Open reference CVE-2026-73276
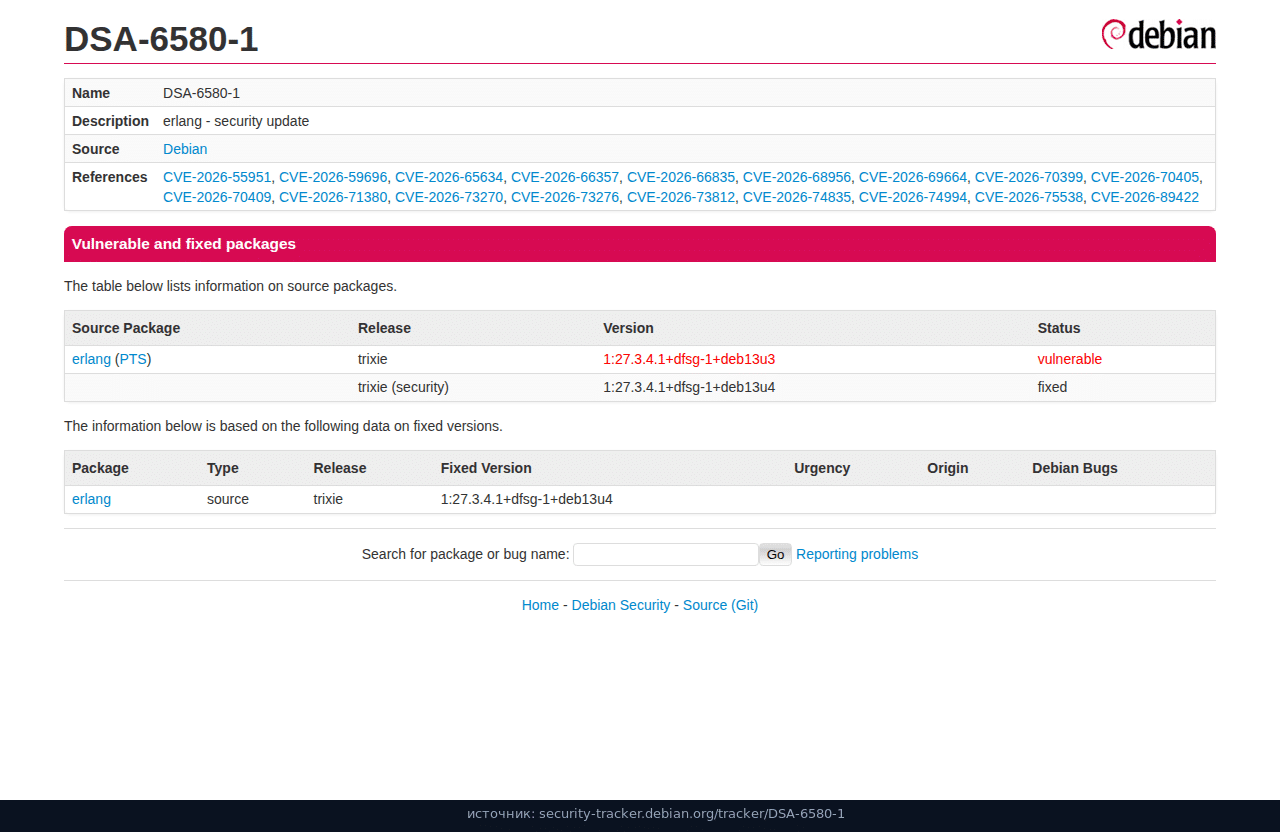 pos(565,197)
